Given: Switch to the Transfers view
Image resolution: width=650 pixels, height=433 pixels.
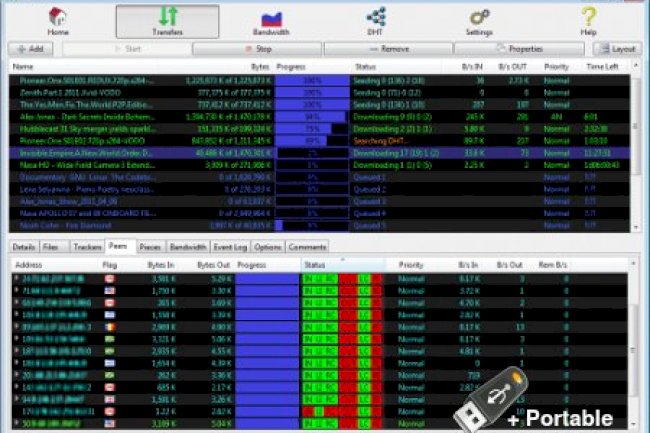Looking at the screenshot, I should 167,22.
